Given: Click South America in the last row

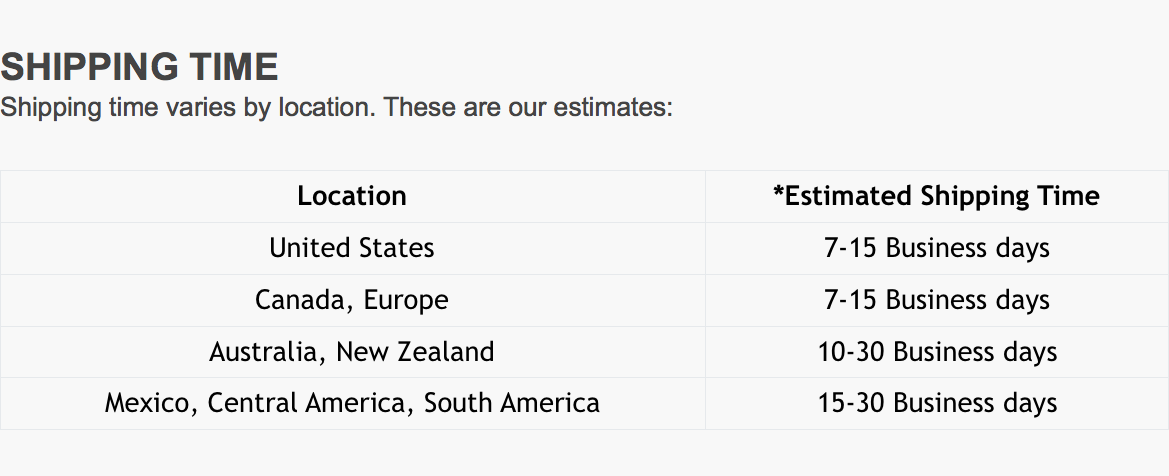Looking at the screenshot, I should click(x=512, y=404).
